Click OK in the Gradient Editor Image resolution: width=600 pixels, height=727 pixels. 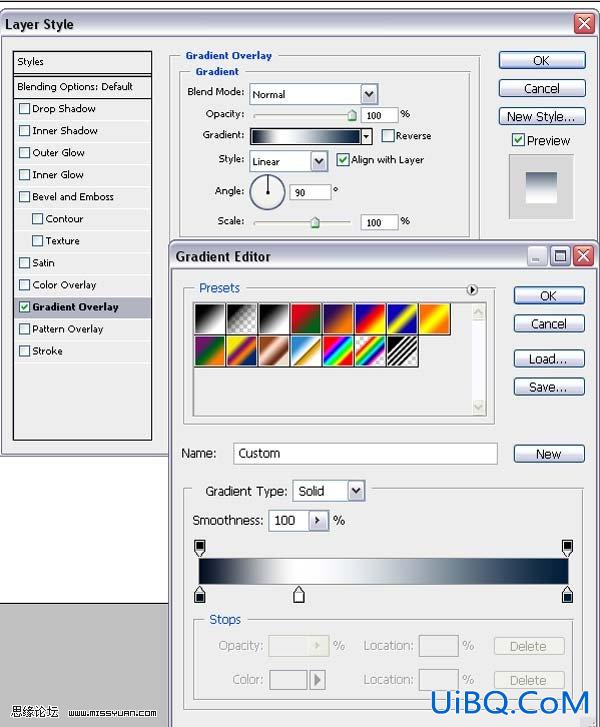click(x=549, y=296)
